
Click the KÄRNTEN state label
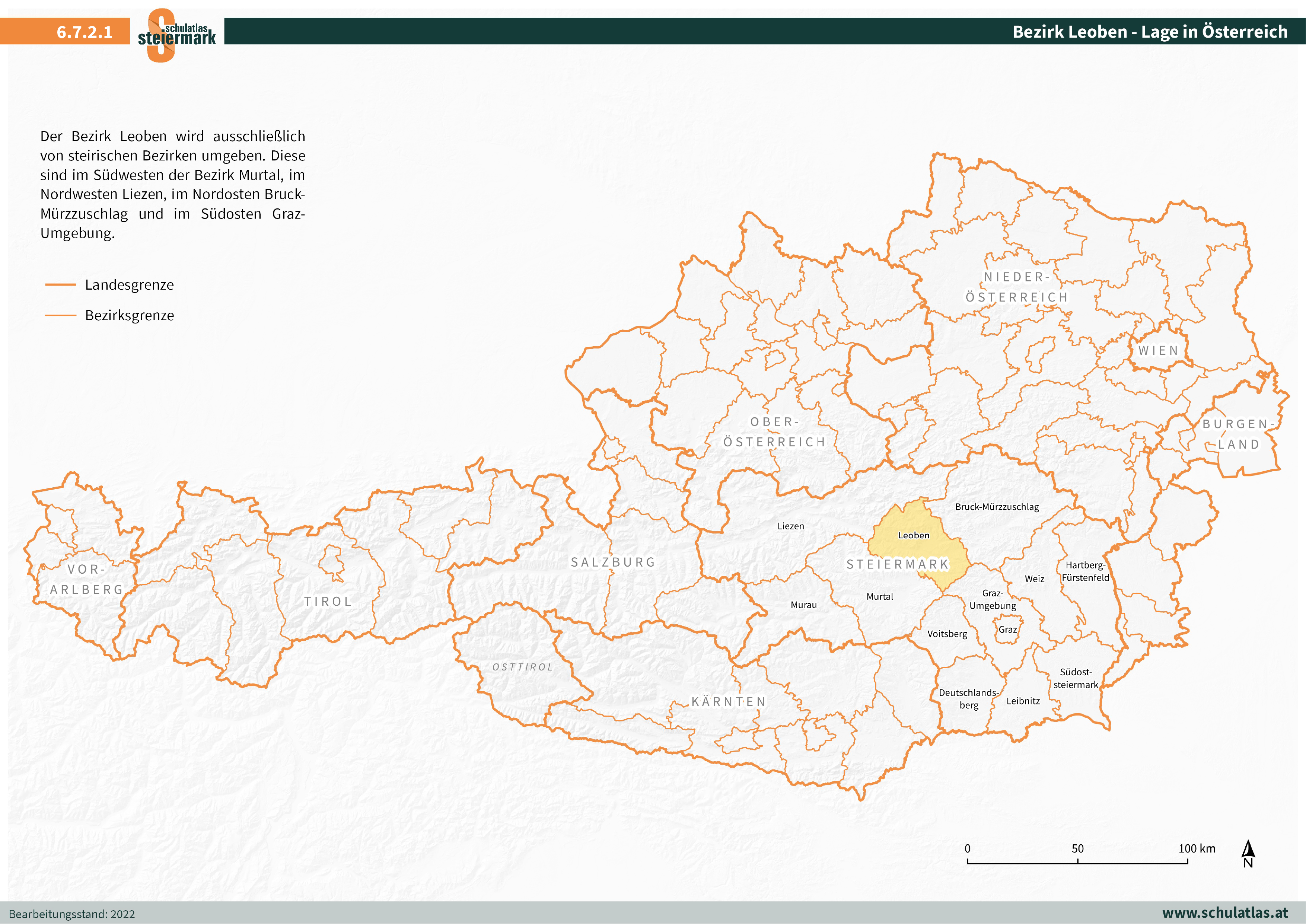coord(729,701)
